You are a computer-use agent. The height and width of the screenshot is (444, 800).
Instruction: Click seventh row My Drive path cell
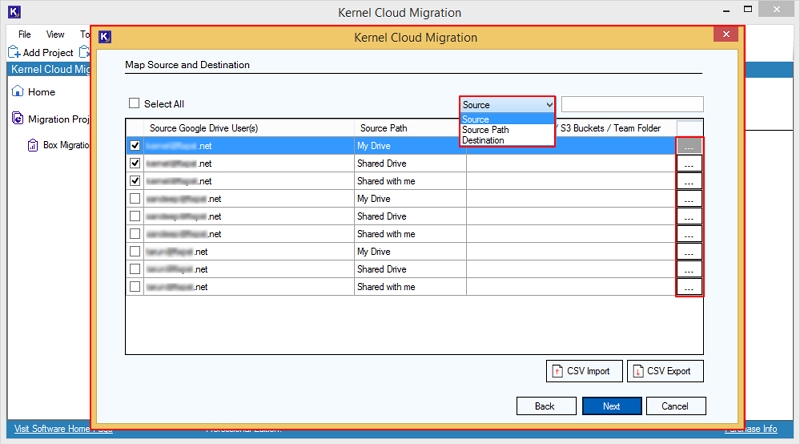tap(410, 251)
